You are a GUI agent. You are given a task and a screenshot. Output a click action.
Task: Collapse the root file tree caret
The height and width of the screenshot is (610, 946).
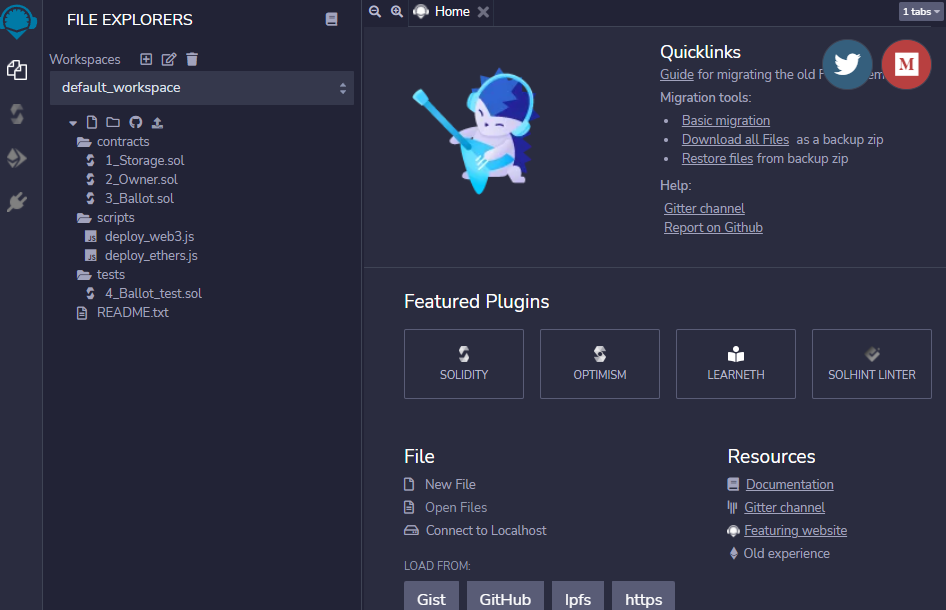73,123
